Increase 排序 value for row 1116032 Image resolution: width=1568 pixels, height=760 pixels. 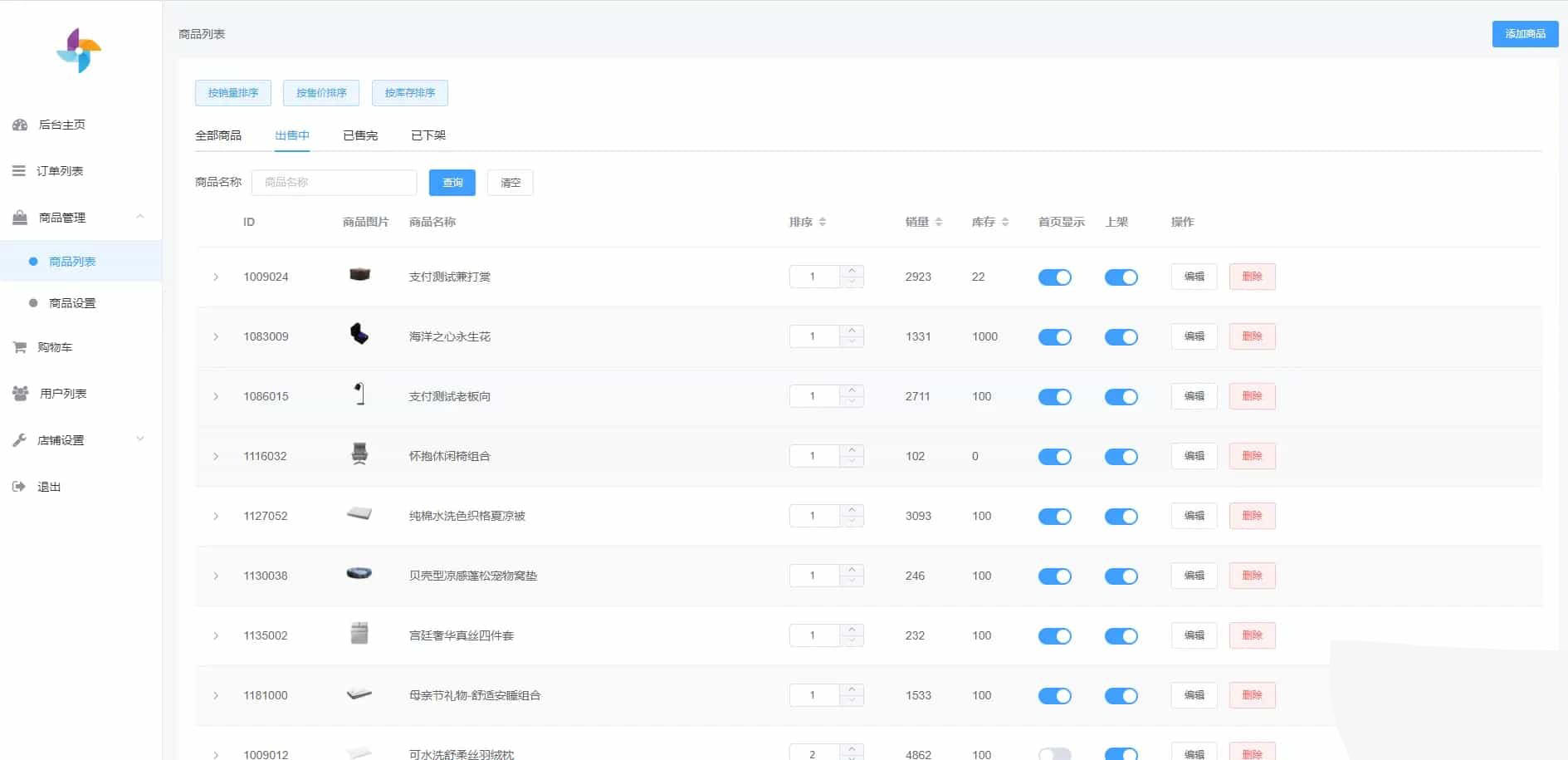pyautogui.click(x=852, y=450)
